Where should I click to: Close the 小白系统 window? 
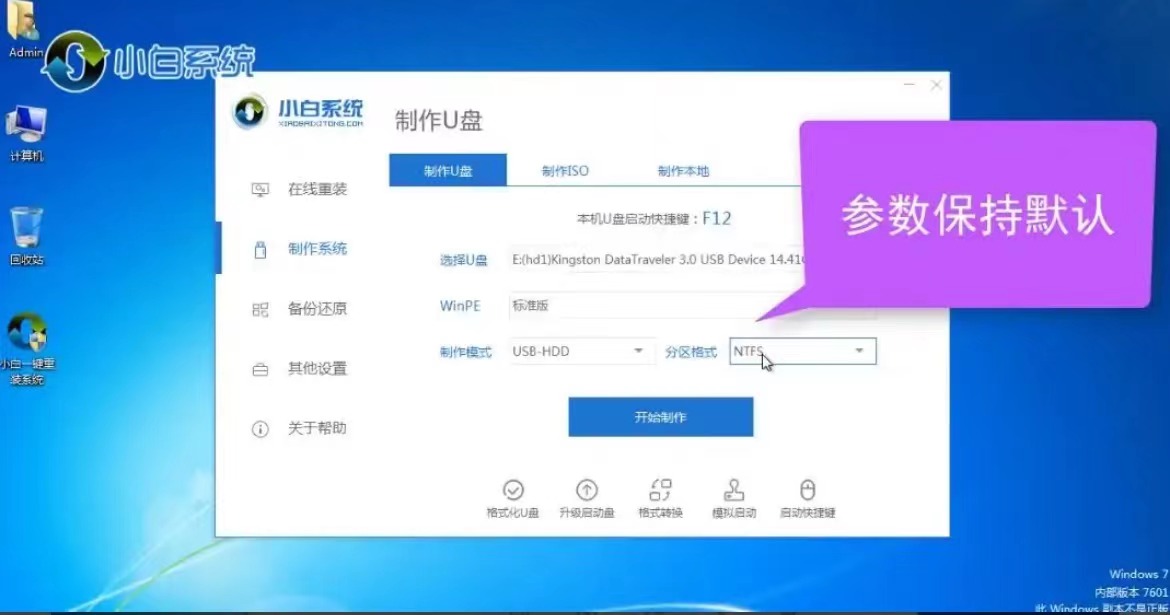(x=936, y=85)
